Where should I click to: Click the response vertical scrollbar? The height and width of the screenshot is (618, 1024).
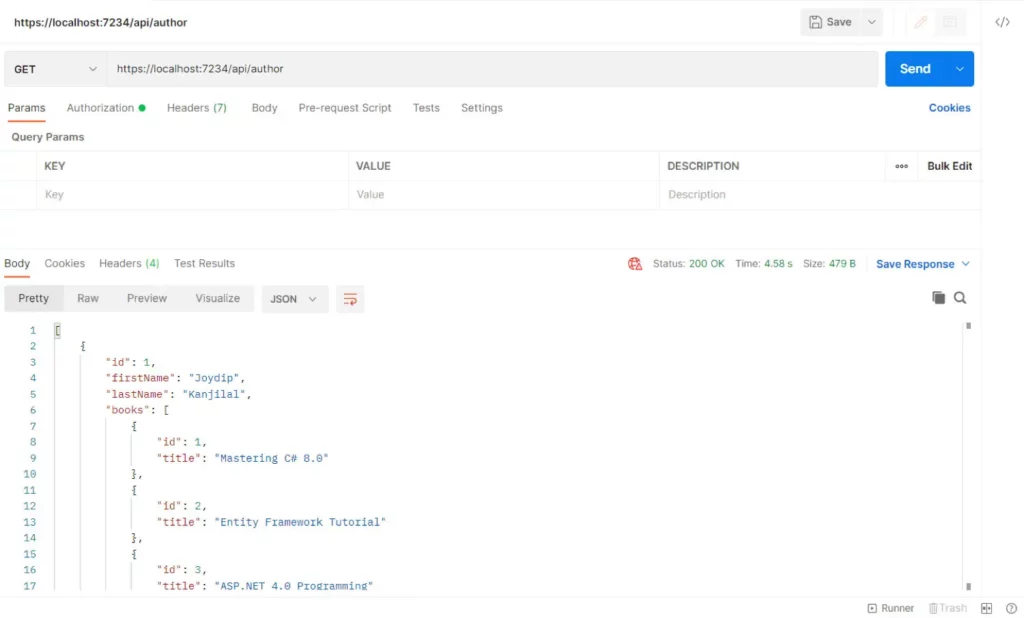coord(968,455)
